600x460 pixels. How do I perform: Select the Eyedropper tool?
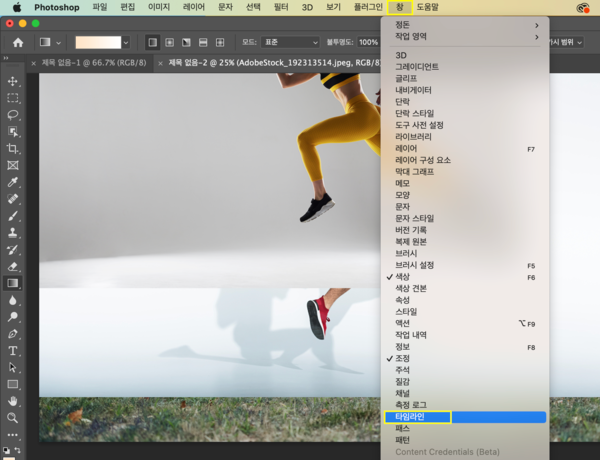13,182
